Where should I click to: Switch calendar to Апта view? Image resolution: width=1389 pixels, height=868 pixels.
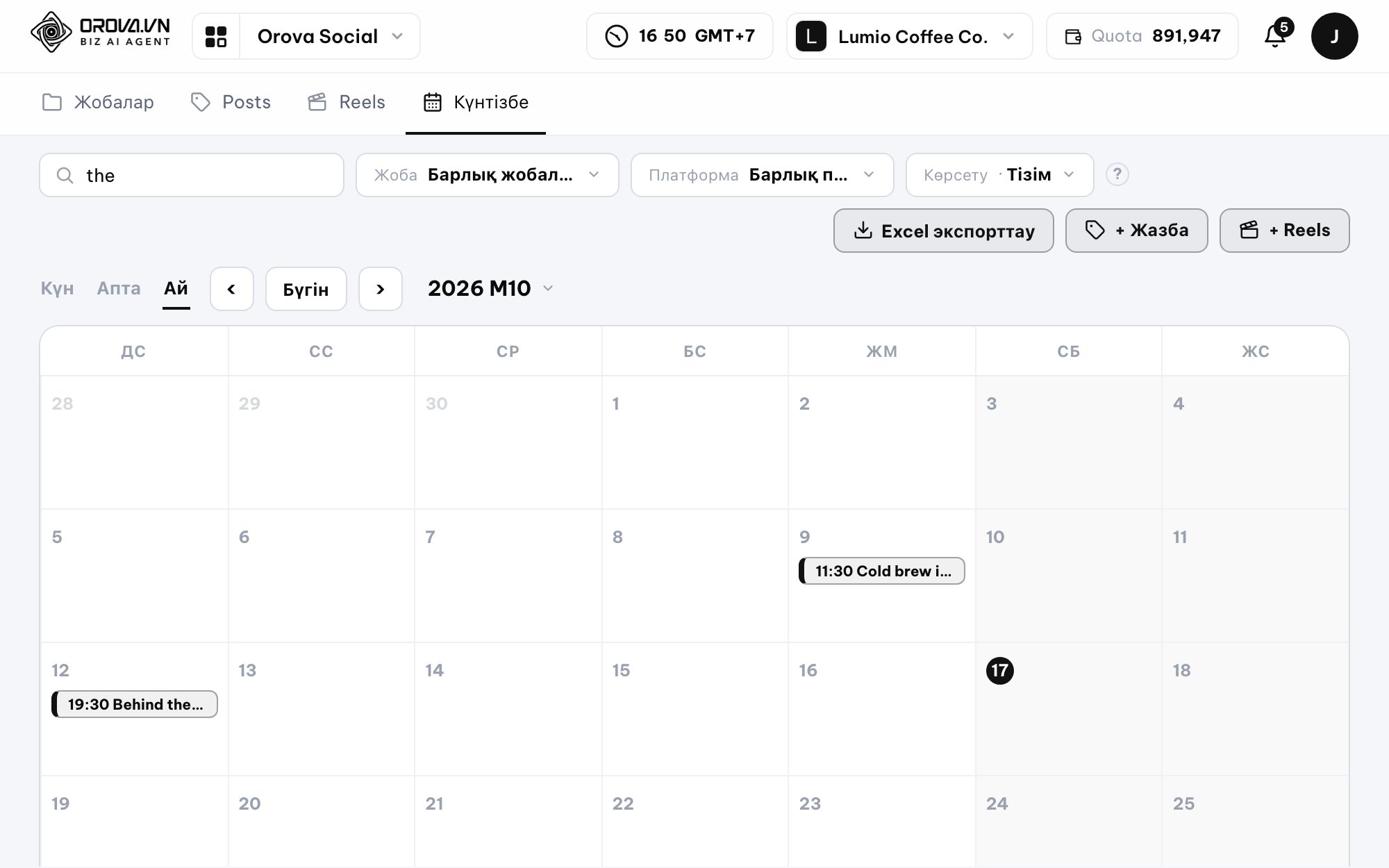(x=119, y=288)
